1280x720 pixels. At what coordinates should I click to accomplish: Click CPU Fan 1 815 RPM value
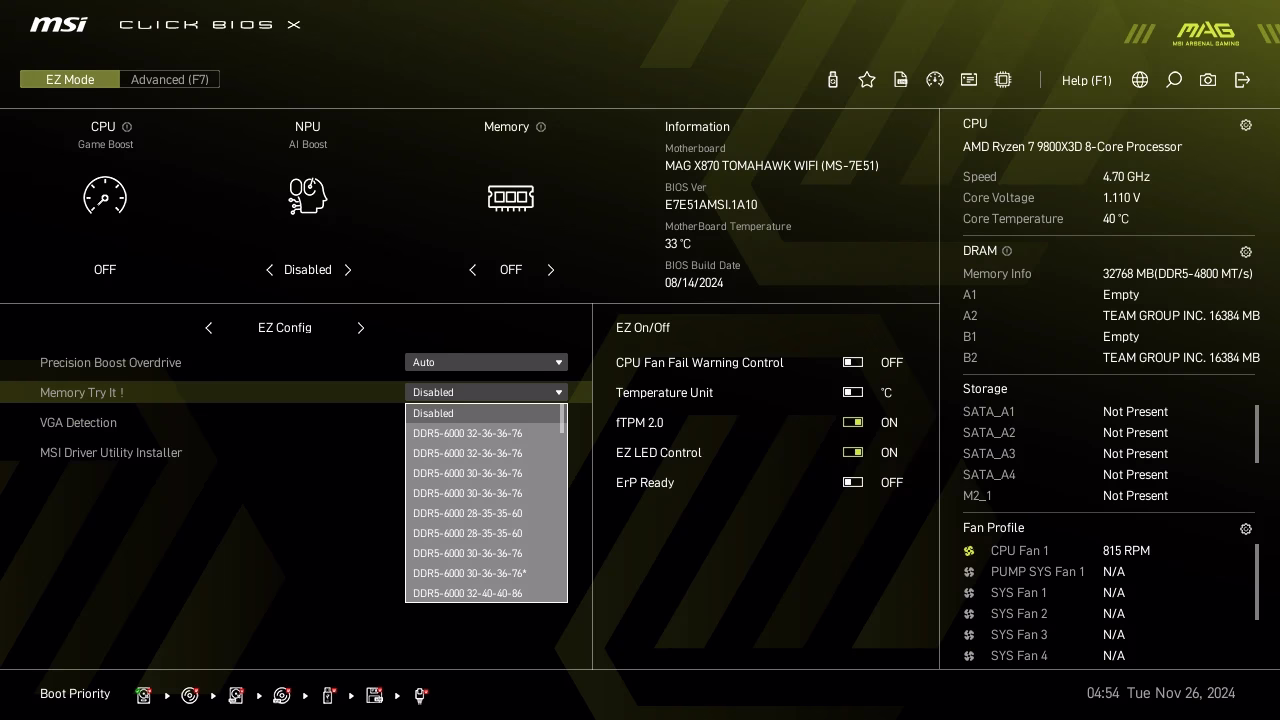pos(1126,551)
